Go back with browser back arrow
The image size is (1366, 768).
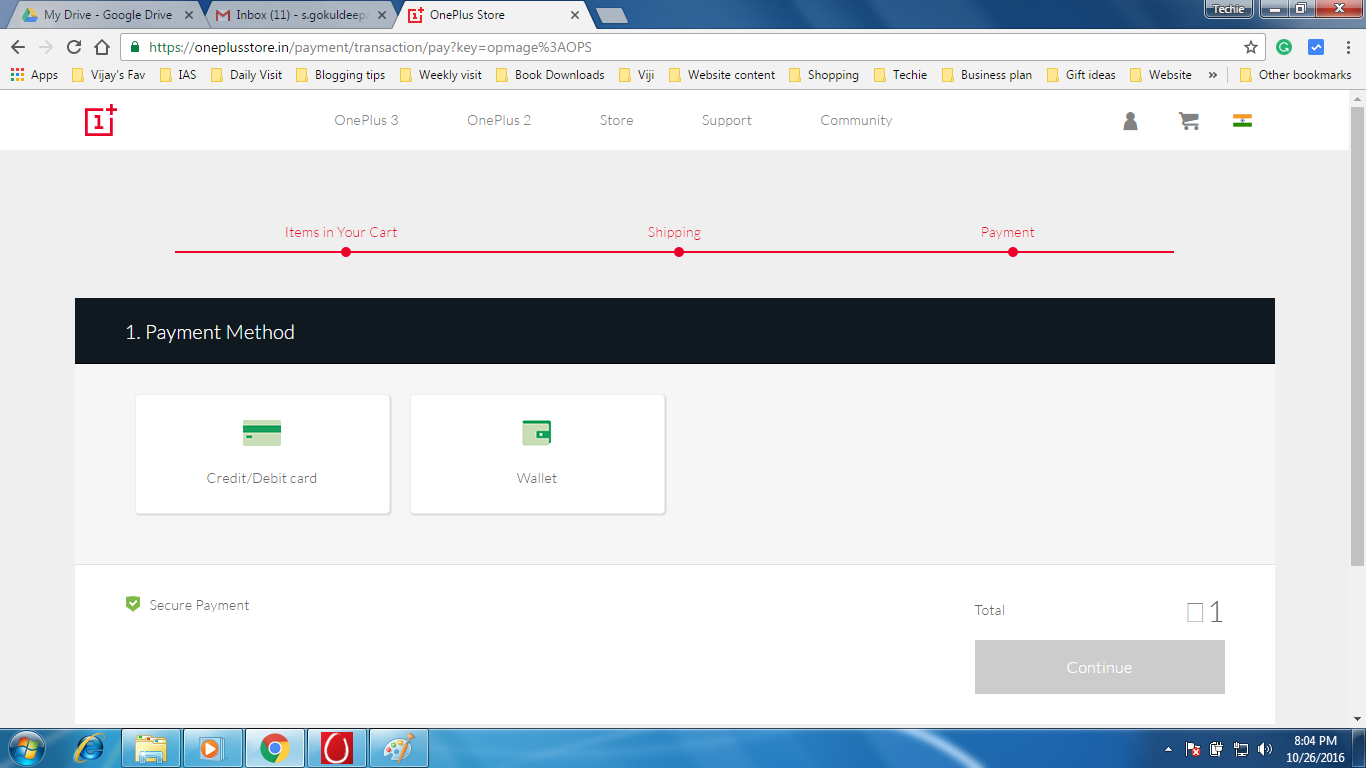18,47
